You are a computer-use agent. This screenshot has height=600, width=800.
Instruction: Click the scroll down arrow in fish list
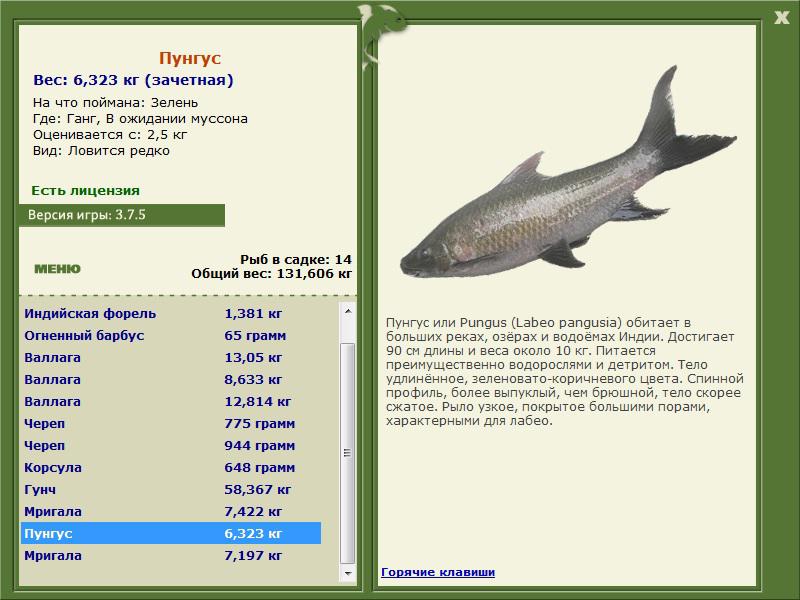347,573
